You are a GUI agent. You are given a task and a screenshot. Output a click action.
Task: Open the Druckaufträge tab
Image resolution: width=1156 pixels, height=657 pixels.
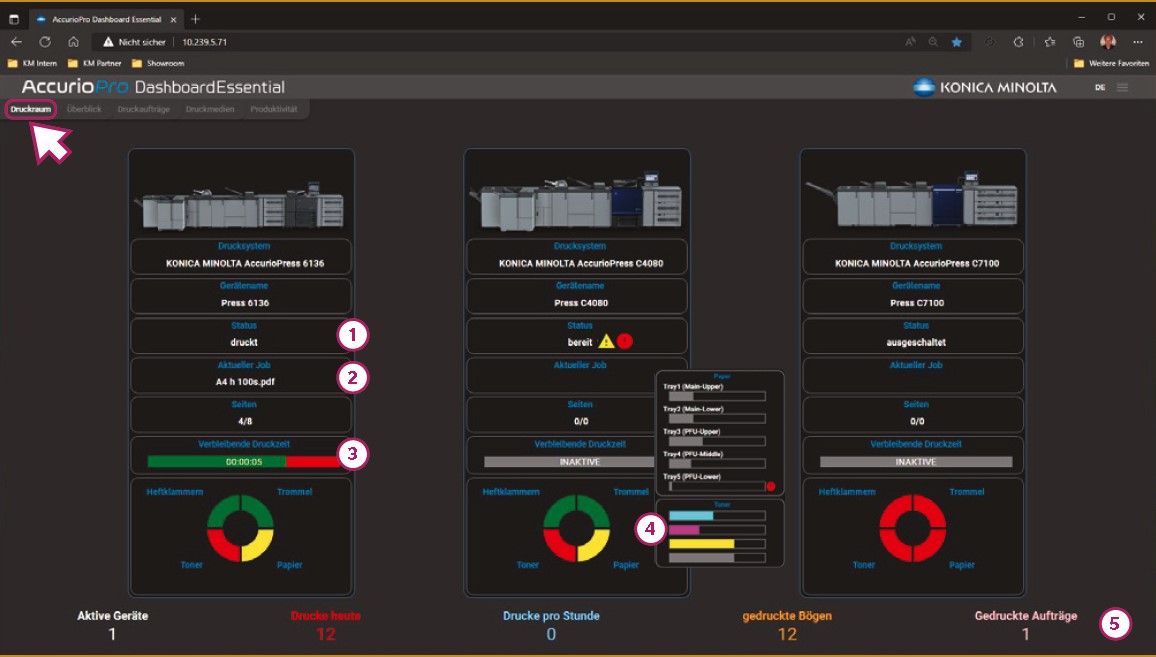click(144, 109)
